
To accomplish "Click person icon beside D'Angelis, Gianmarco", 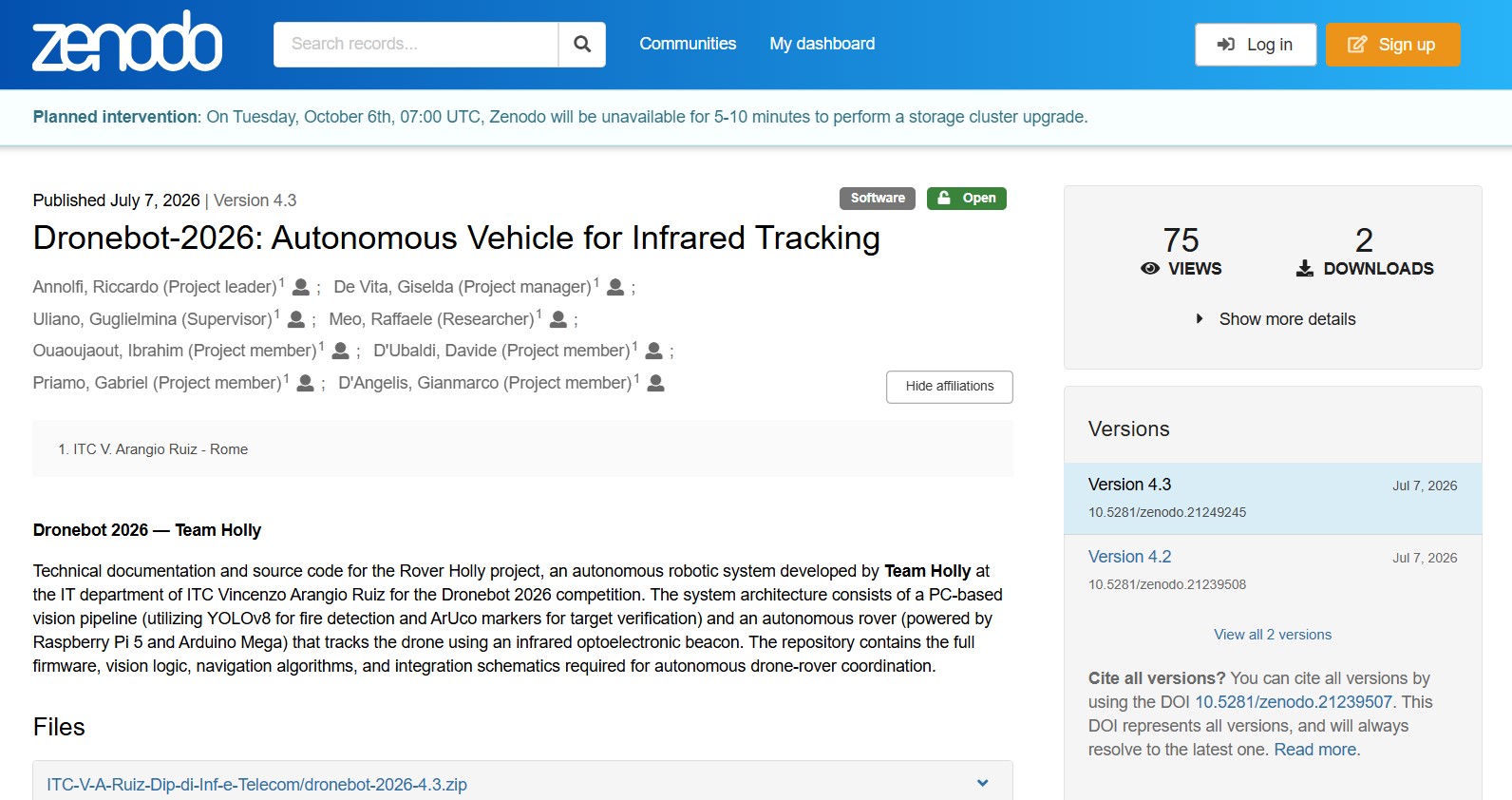I will (655, 383).
